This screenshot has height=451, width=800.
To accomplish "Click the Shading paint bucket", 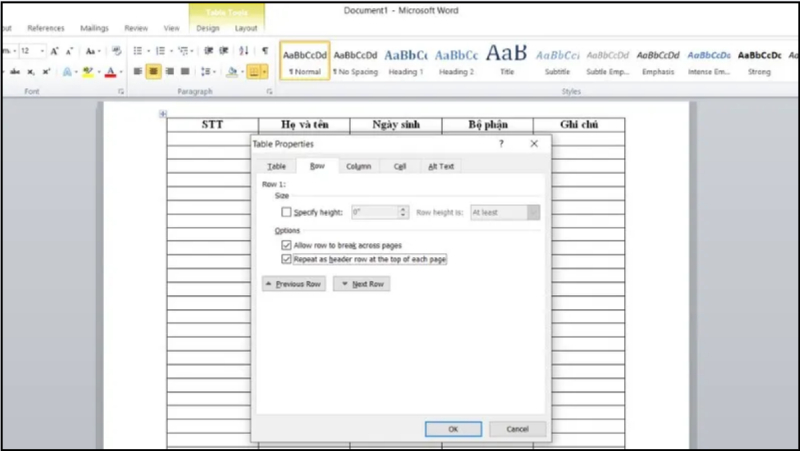I will click(232, 71).
